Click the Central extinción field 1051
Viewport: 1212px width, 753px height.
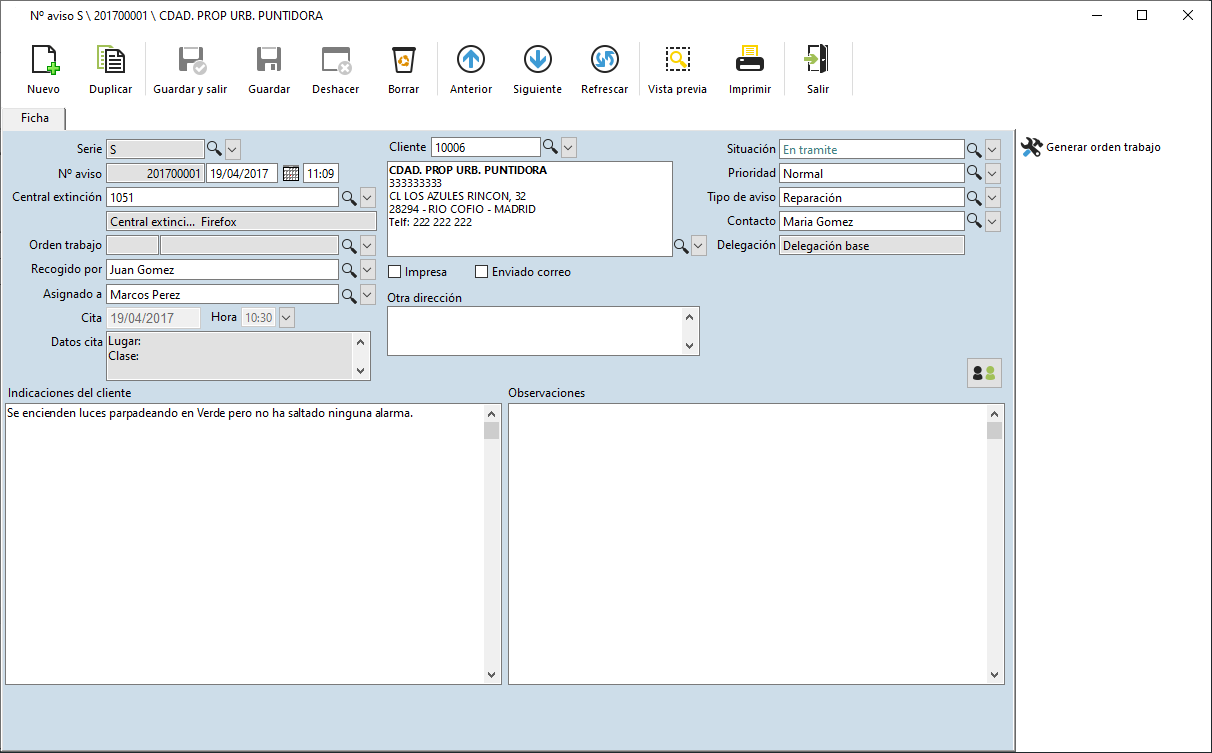[x=222, y=197]
